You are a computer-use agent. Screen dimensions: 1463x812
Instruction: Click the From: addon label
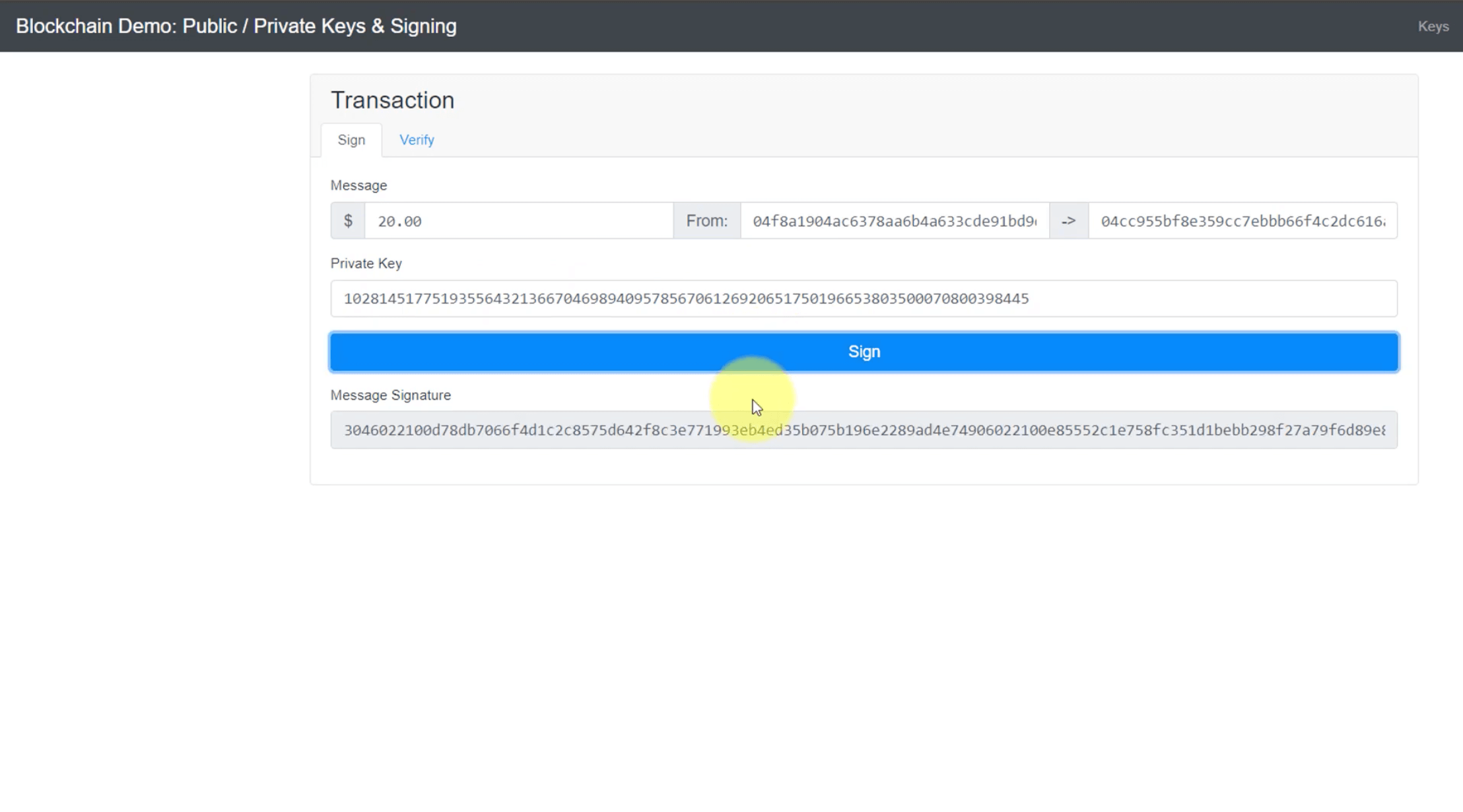coord(706,221)
